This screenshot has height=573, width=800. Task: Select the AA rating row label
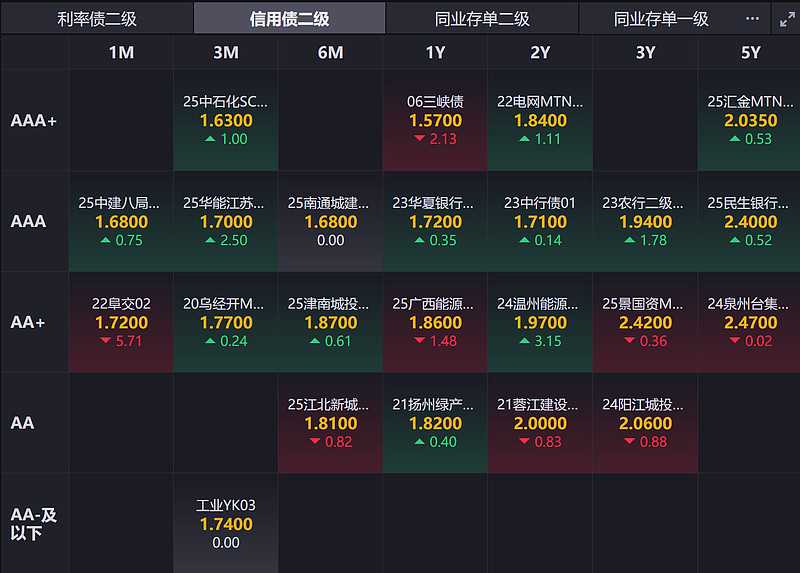click(x=22, y=422)
